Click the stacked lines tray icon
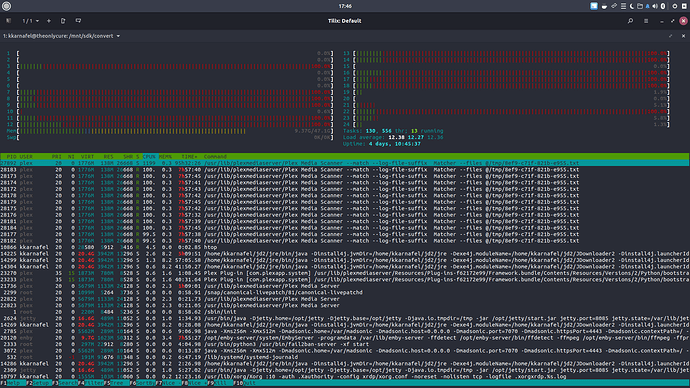Screen dimensions: 690x388 click(x=623, y=6)
